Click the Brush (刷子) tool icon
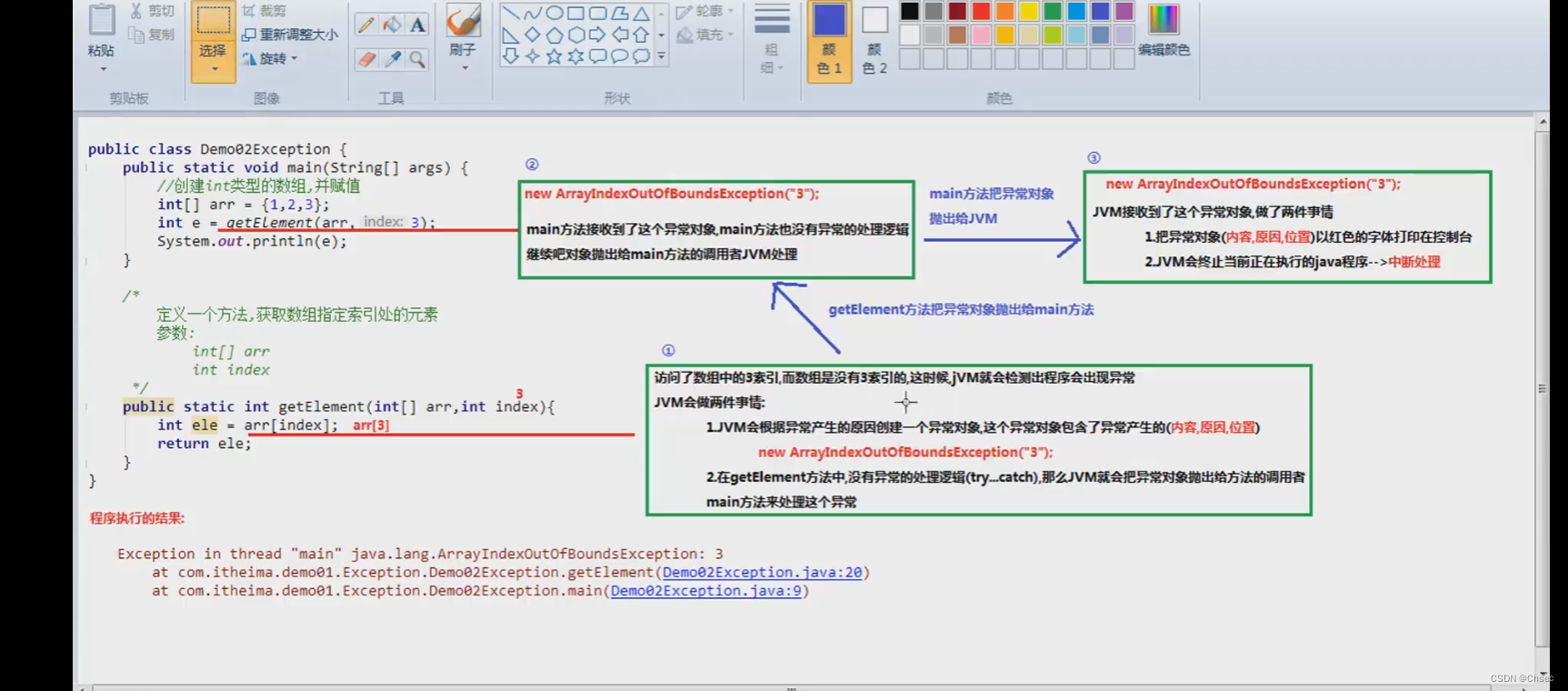 point(464,20)
